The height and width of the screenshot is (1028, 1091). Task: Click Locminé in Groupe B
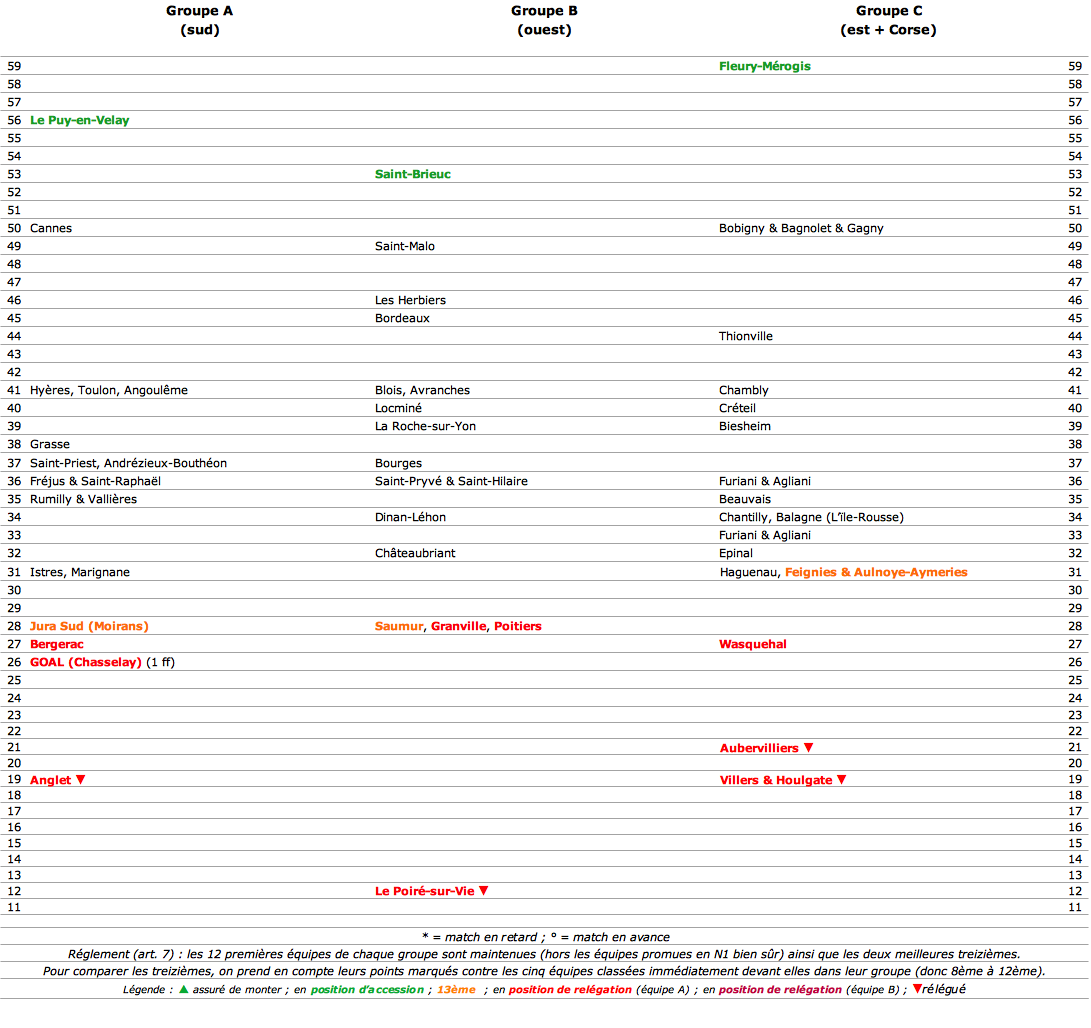tap(398, 409)
